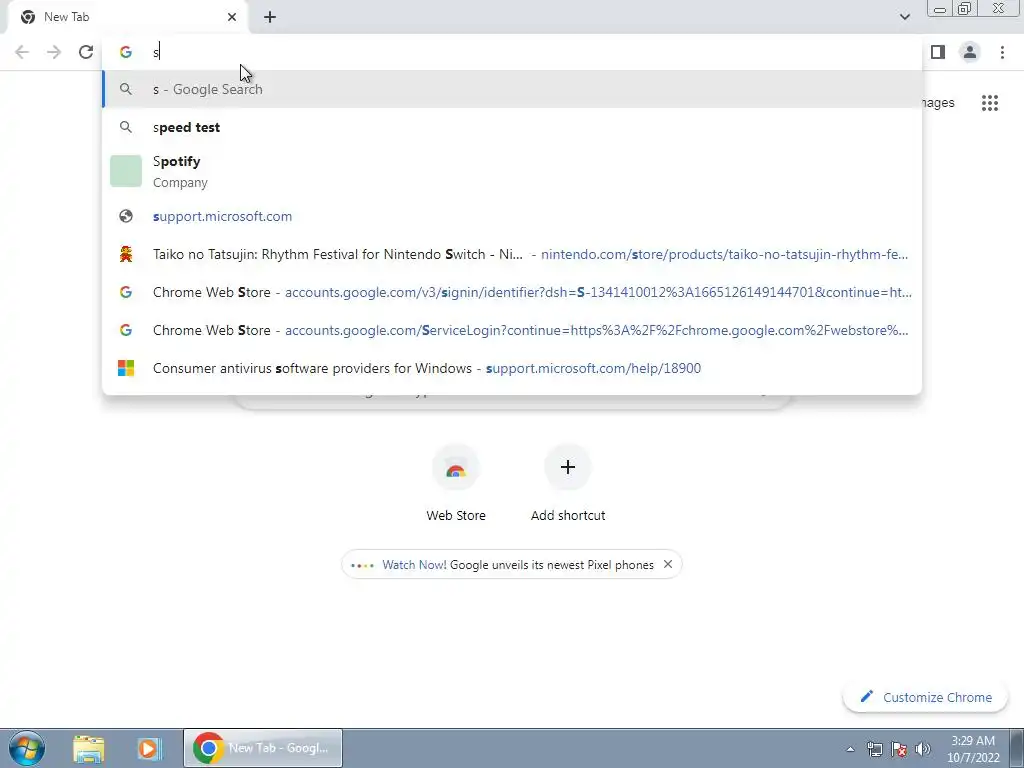Open Chrome's three-dot menu

(1002, 52)
